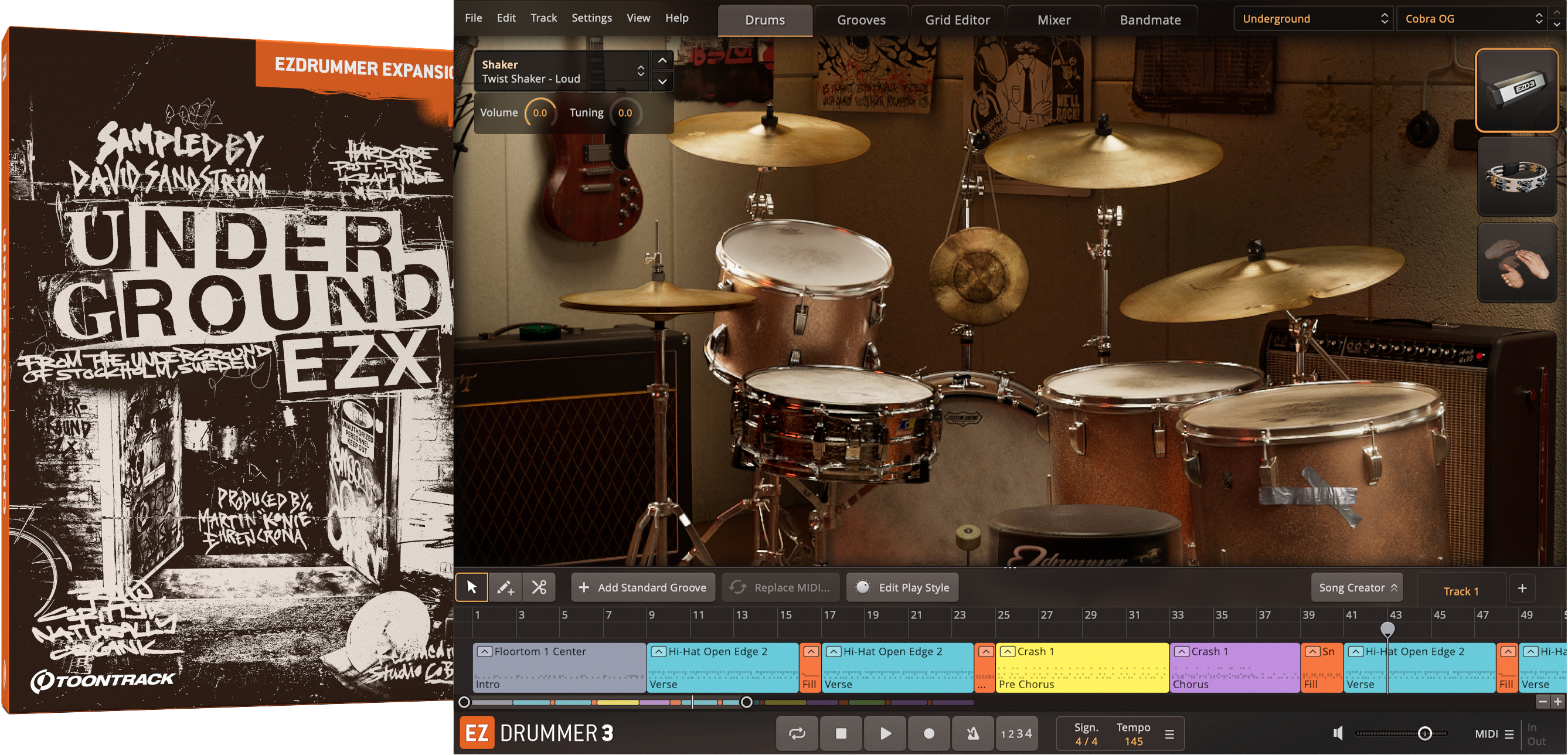
Task: Switch to the Grid Editor tab
Action: [957, 20]
